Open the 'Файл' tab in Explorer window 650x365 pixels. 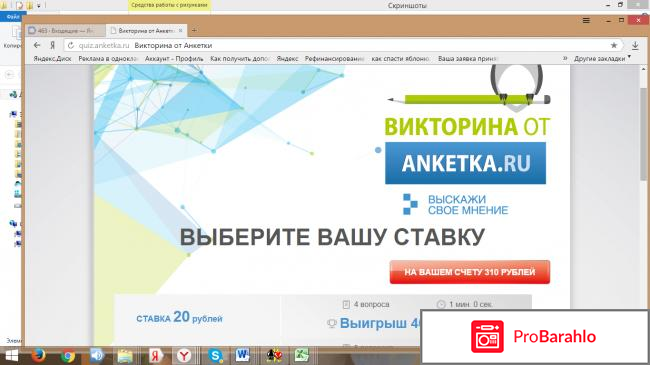tap(13, 17)
